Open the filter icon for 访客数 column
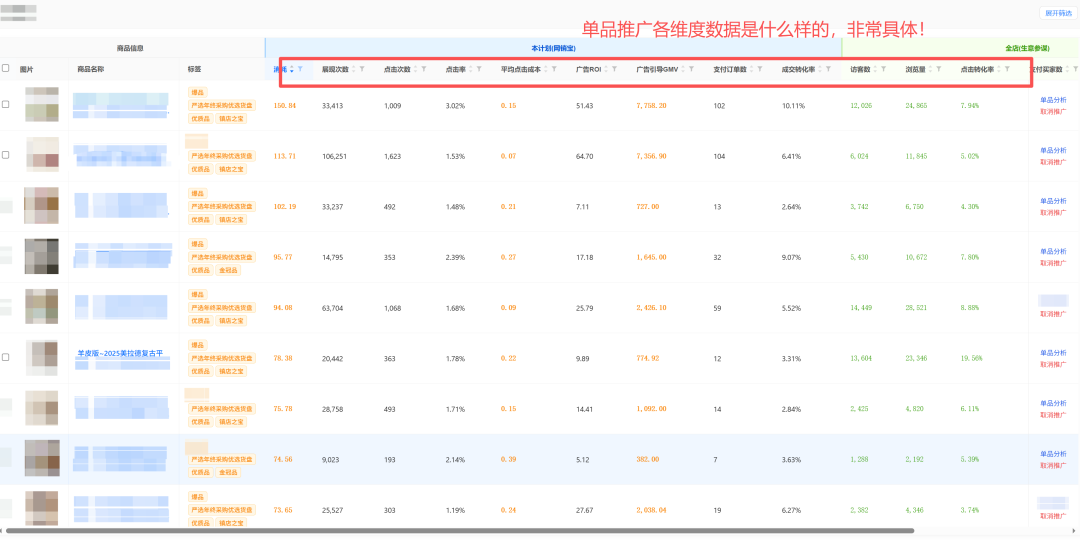The image size is (1080, 545). [x=883, y=69]
